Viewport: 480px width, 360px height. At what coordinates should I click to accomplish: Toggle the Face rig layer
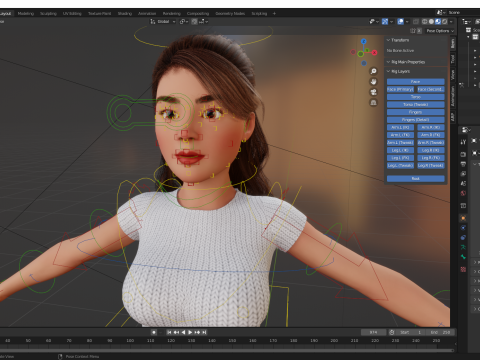pyautogui.click(x=416, y=82)
